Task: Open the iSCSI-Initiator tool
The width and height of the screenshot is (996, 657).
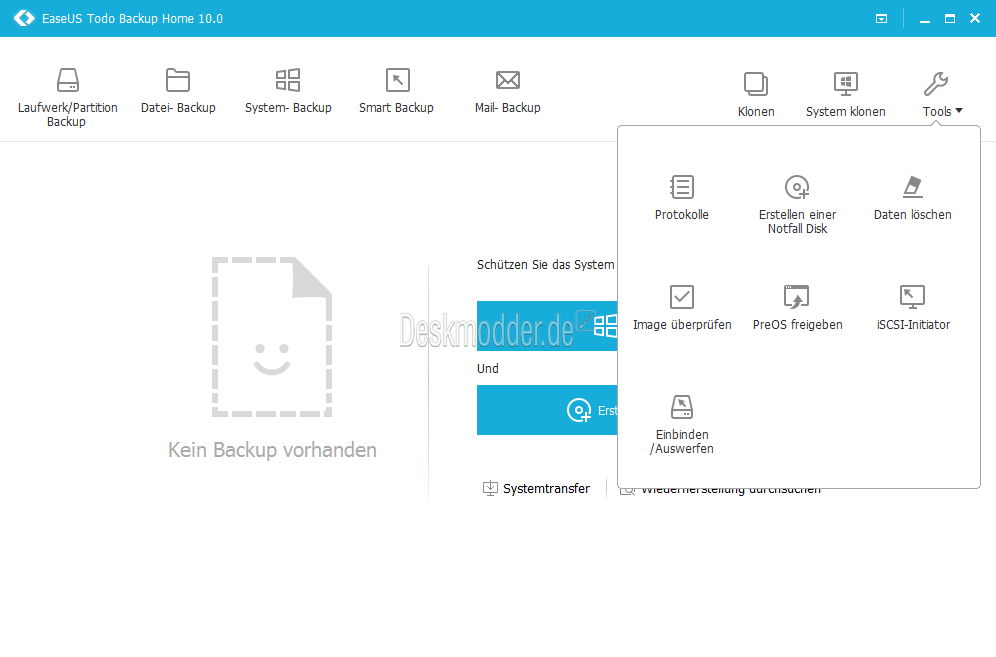Action: (x=913, y=308)
